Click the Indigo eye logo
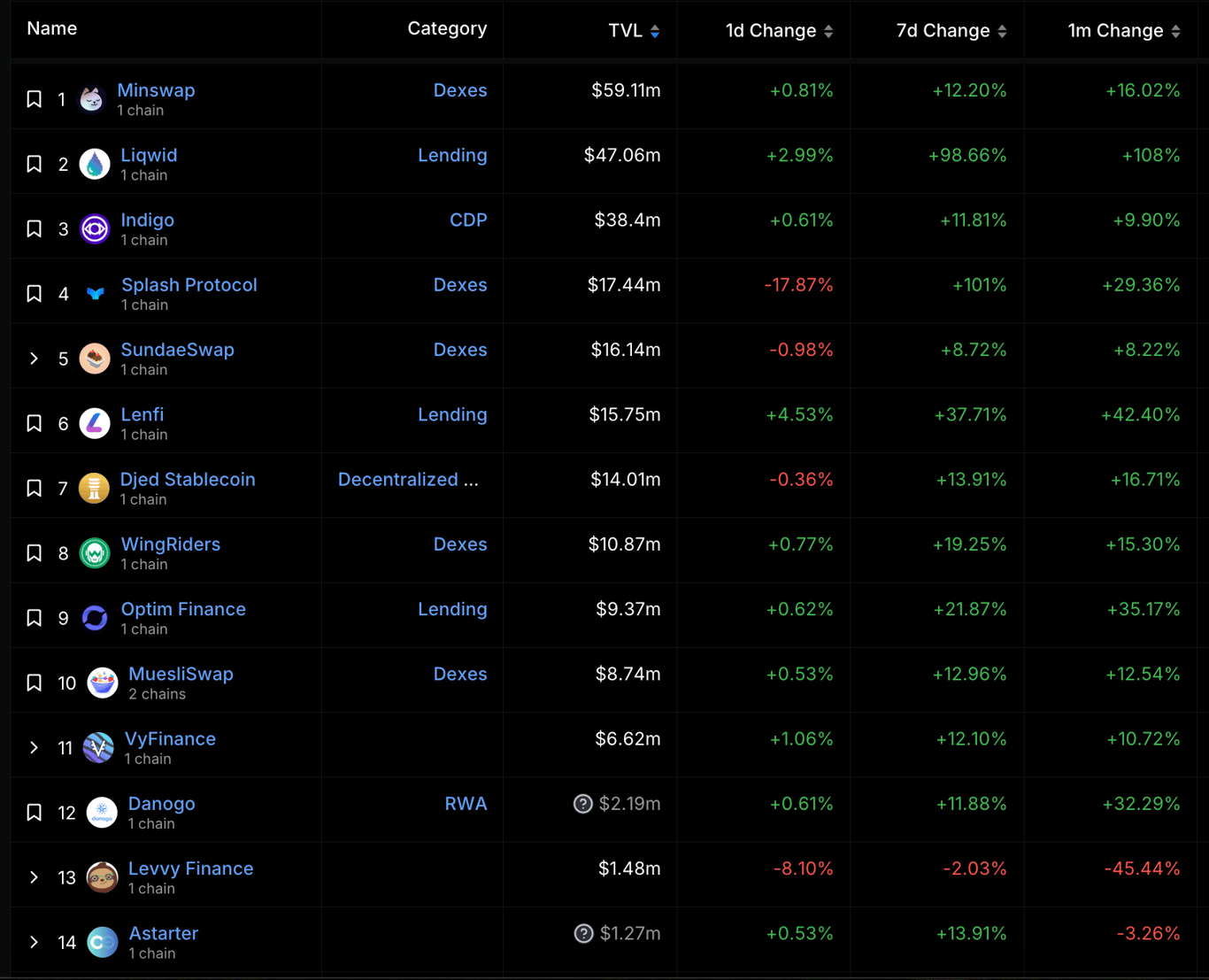This screenshot has height=980, width=1209. (x=95, y=228)
